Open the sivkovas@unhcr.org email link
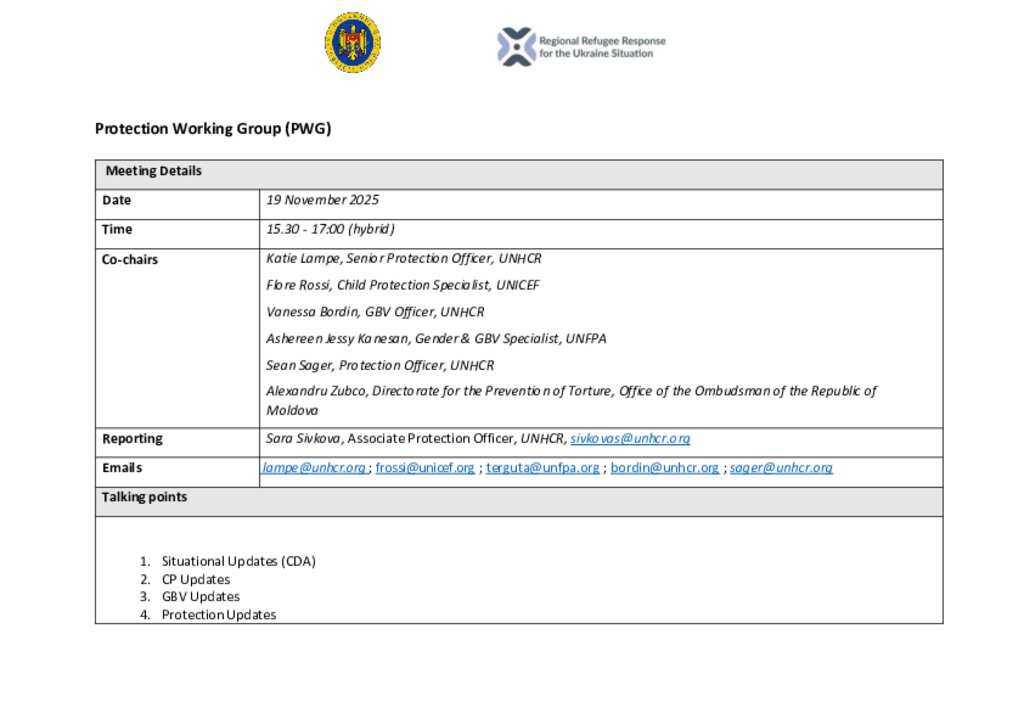 click(x=630, y=439)
